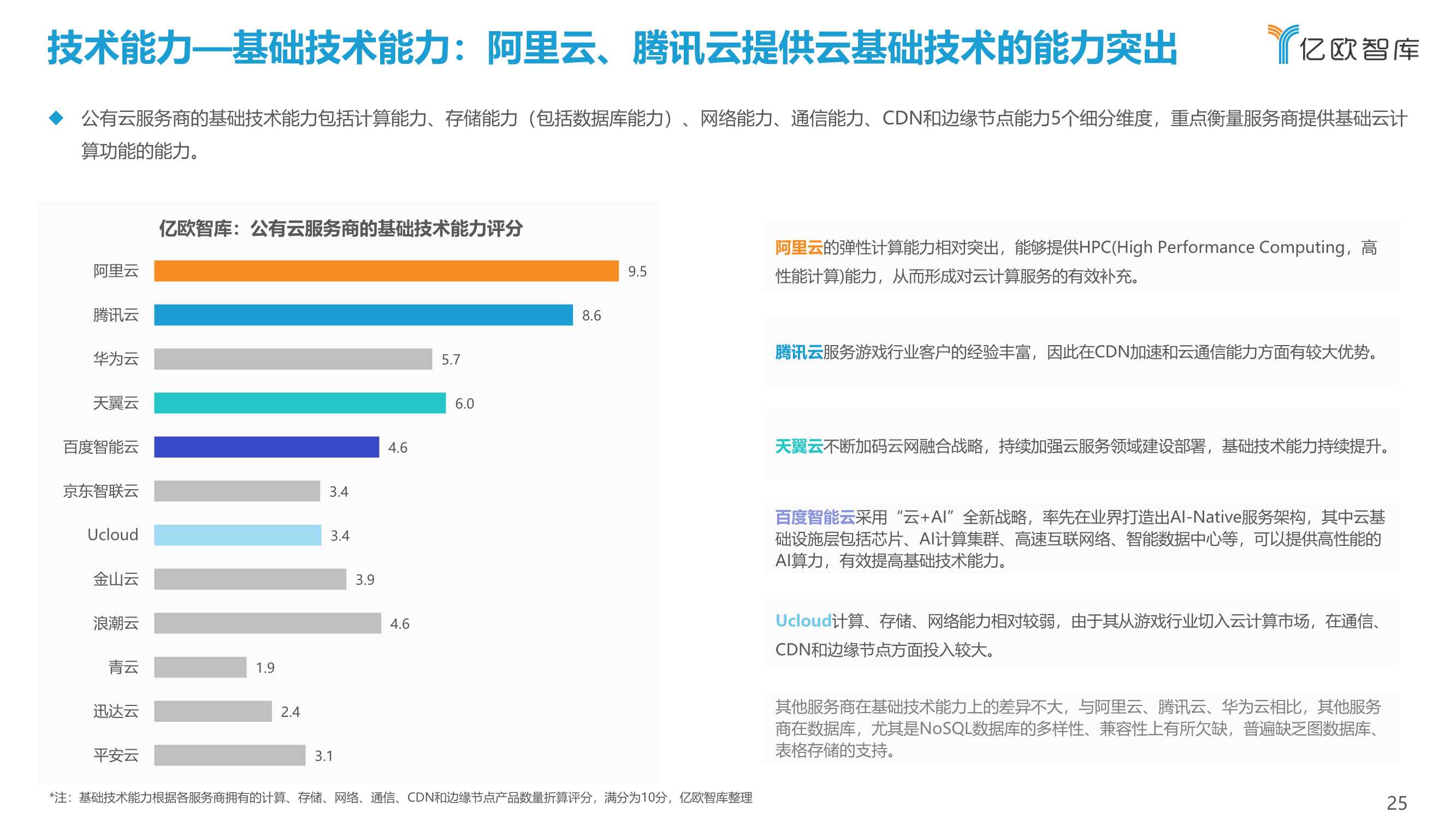The image size is (1456, 819).
Task: Select the gray 迅达云 bar
Action: pos(212,711)
